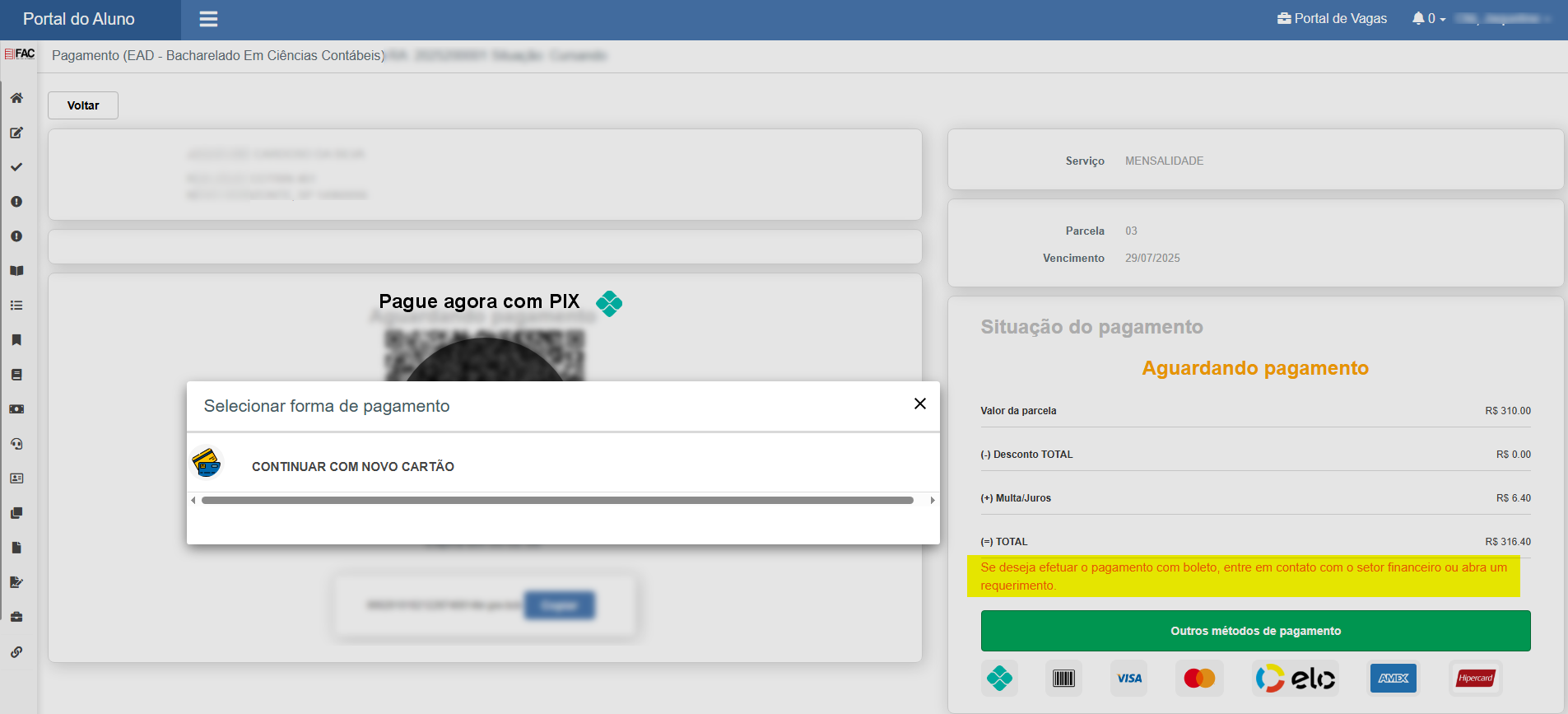Open the notifications bell dropdown
Screen dimensions: 1568x714
1429,19
